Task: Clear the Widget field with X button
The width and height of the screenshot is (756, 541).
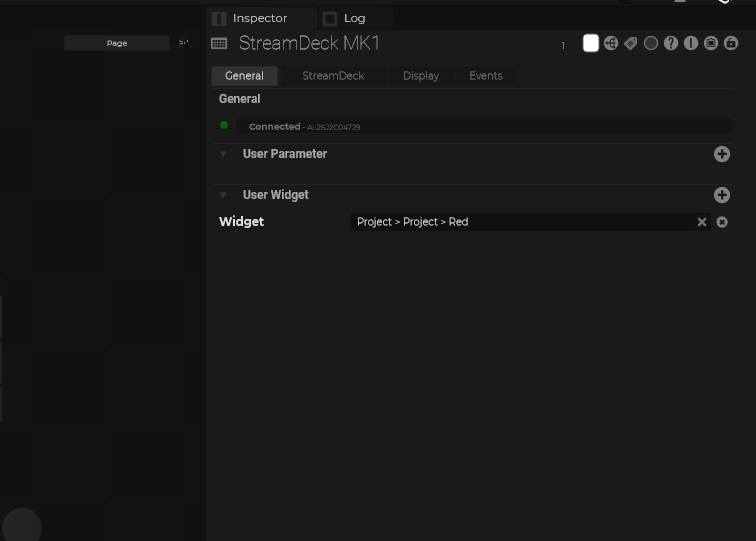Action: coord(702,222)
